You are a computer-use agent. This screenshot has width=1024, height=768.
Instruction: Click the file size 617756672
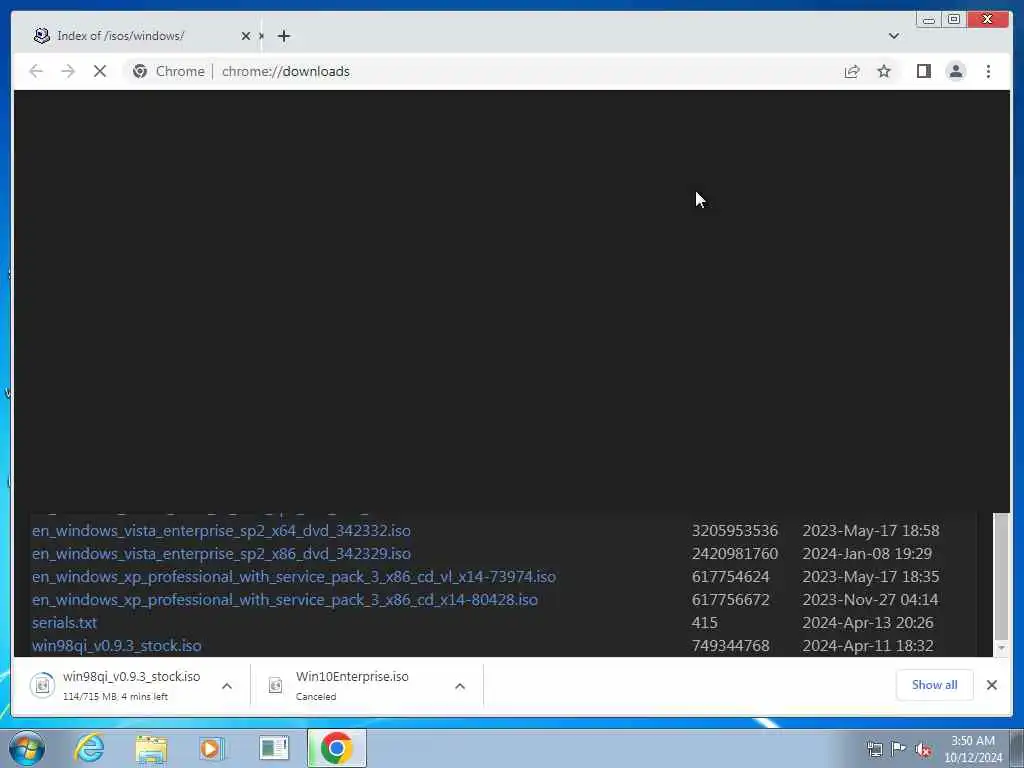(x=730, y=600)
